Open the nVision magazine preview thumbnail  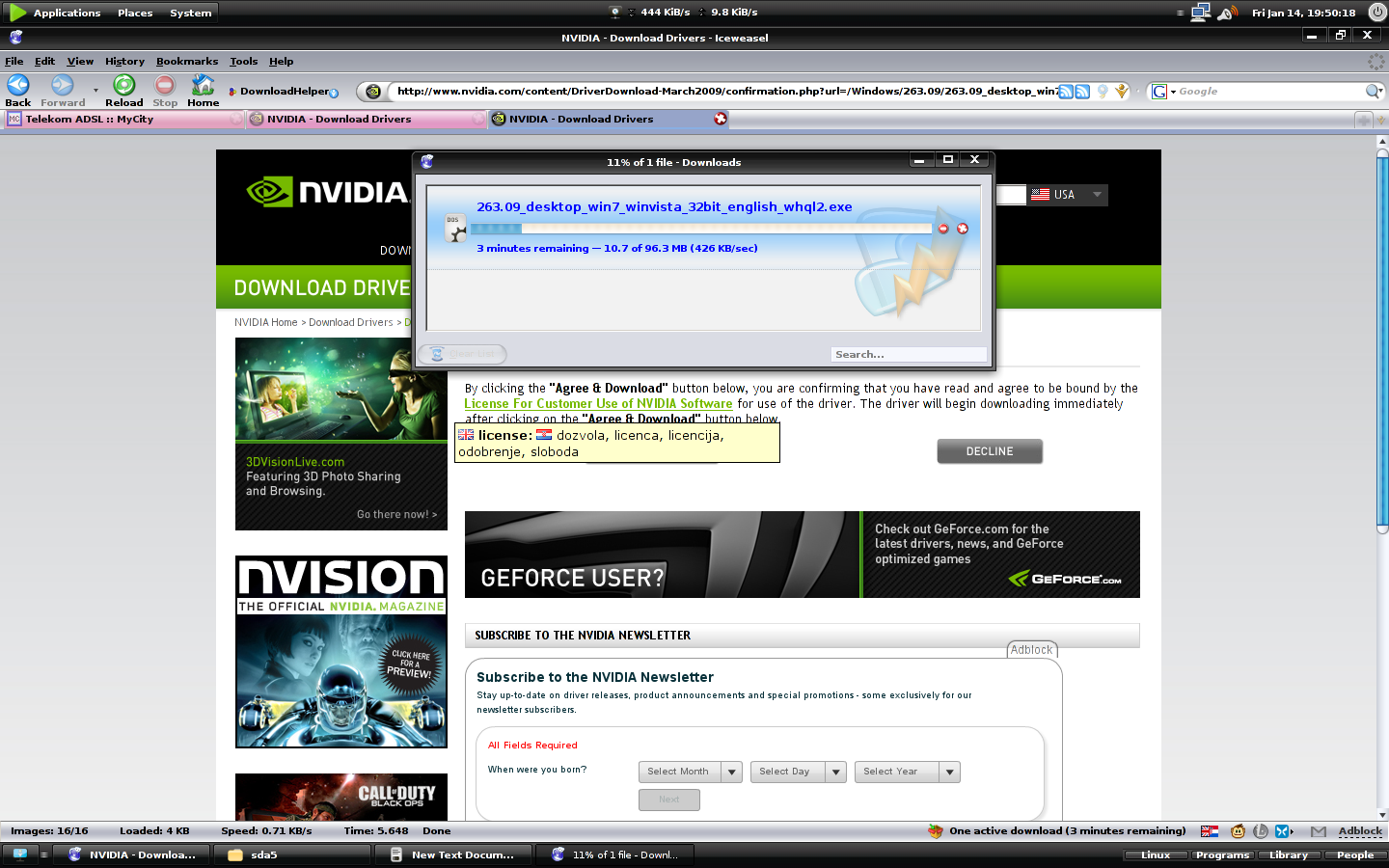341,652
